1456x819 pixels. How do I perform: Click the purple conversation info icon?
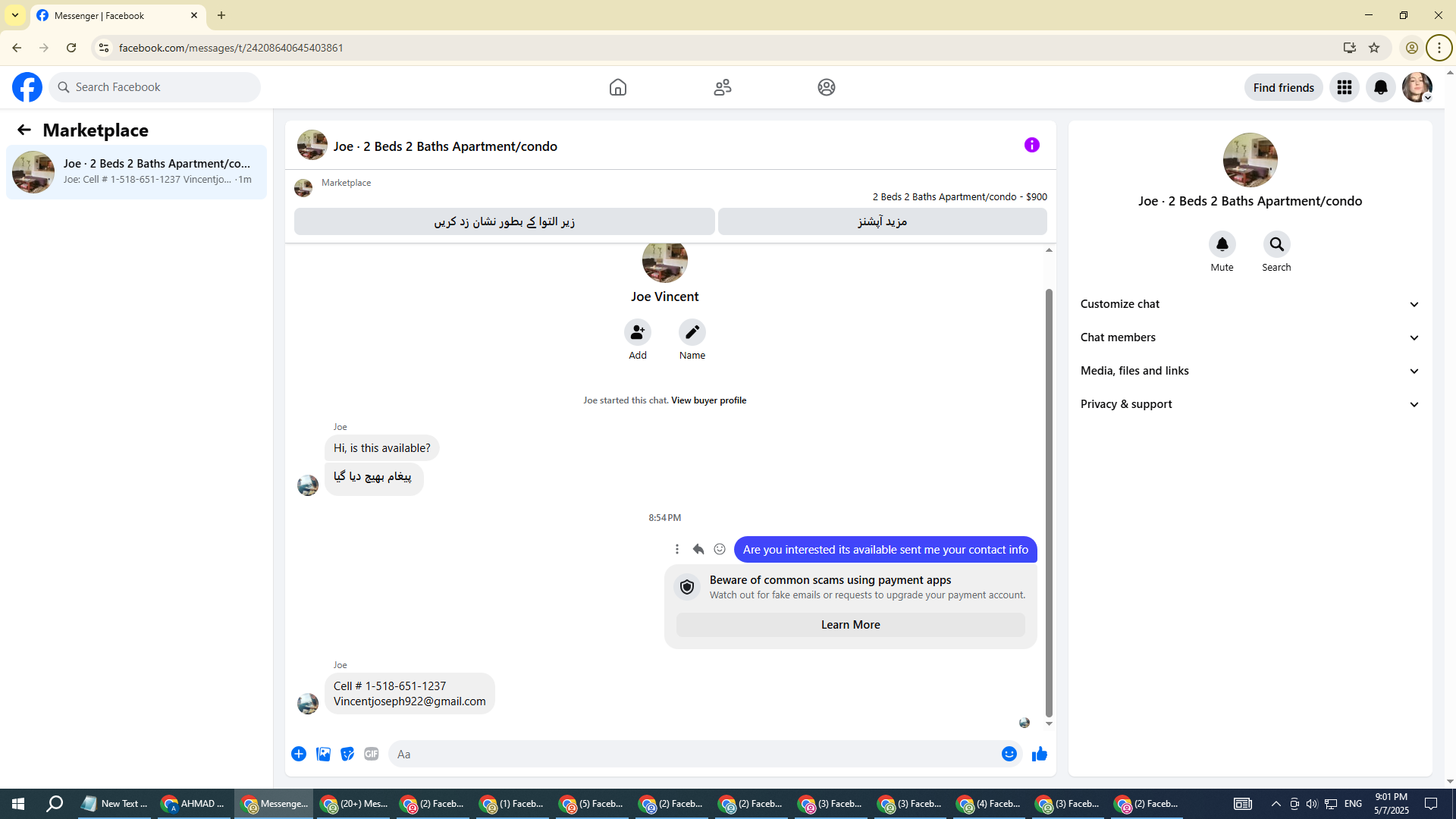(x=1031, y=145)
